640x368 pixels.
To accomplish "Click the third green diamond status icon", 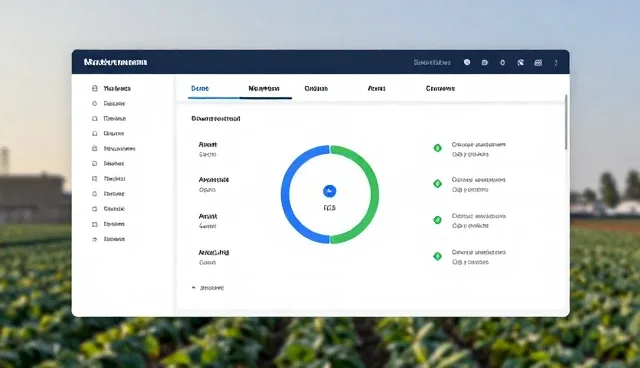I will (x=438, y=220).
